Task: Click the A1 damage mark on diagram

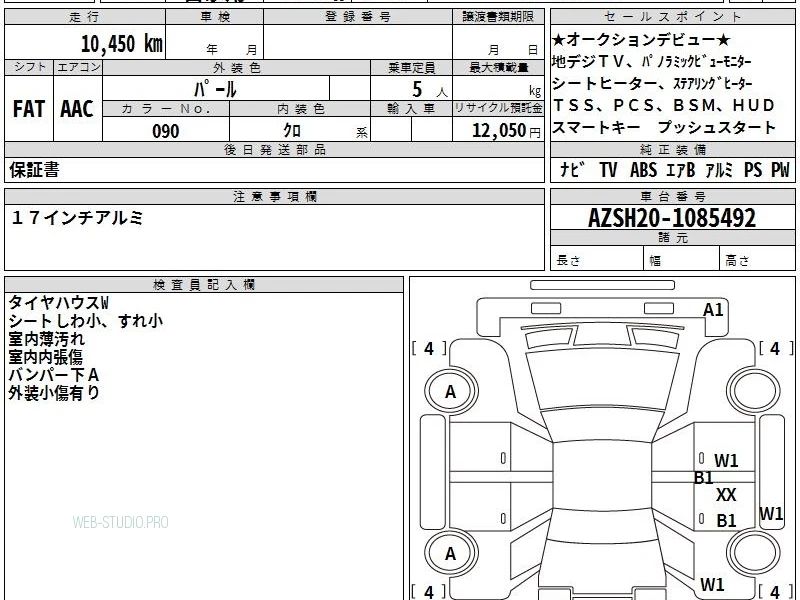Action: click(713, 310)
